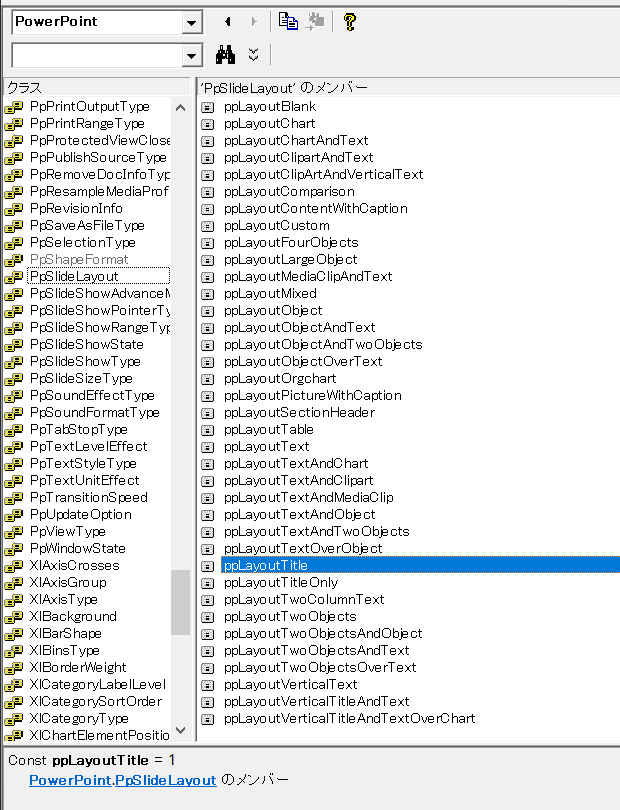
Task: Go back with the left arrow button
Action: [x=228, y=22]
